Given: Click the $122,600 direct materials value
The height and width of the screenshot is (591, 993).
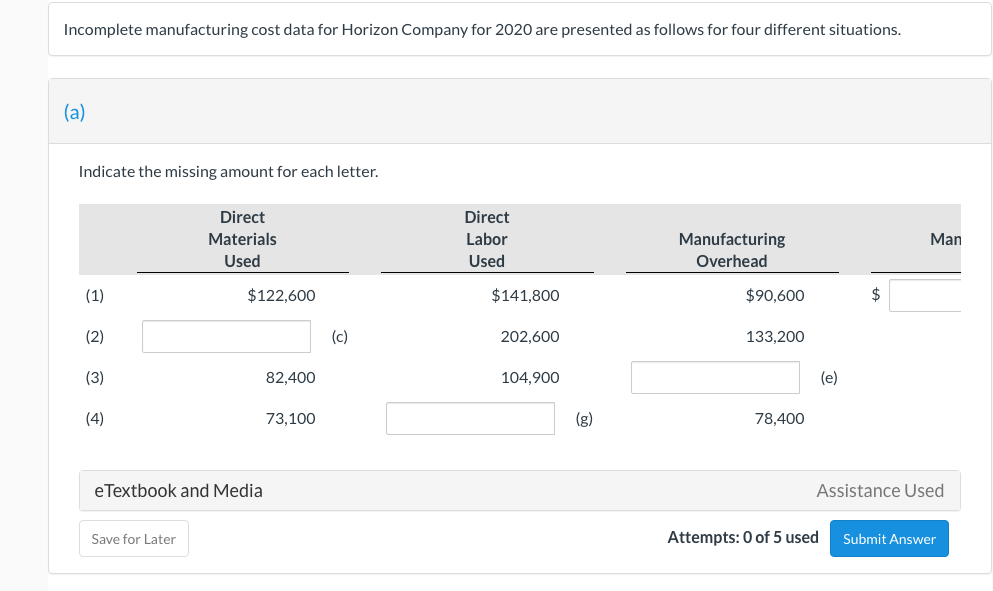Looking at the screenshot, I should (x=281, y=296).
